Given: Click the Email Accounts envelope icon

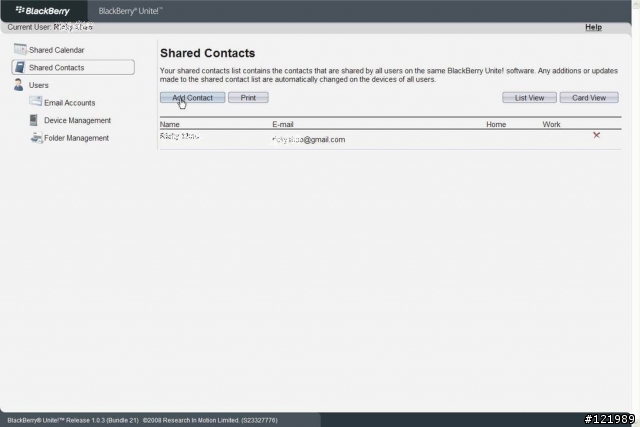Looking at the screenshot, I should [x=36, y=102].
